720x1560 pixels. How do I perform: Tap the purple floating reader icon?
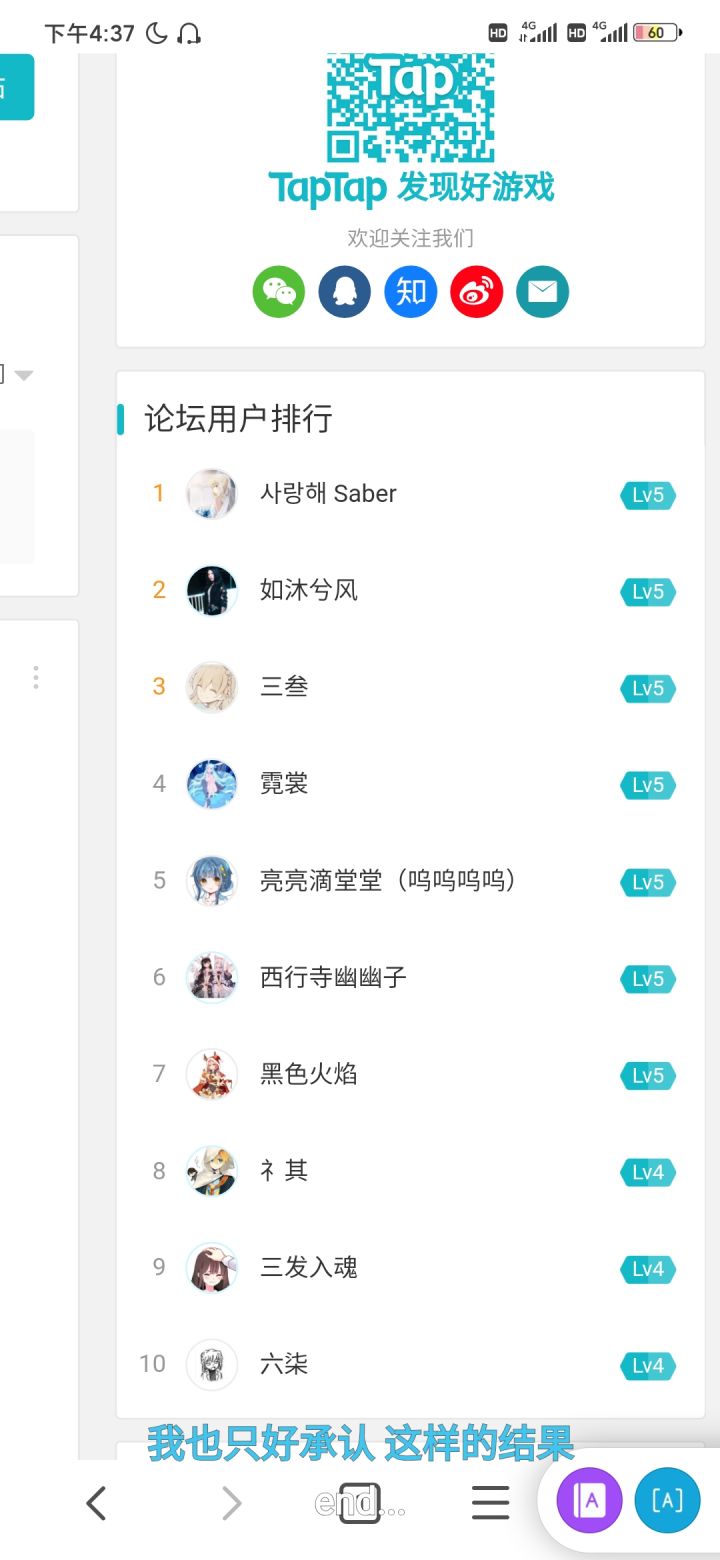(589, 1499)
